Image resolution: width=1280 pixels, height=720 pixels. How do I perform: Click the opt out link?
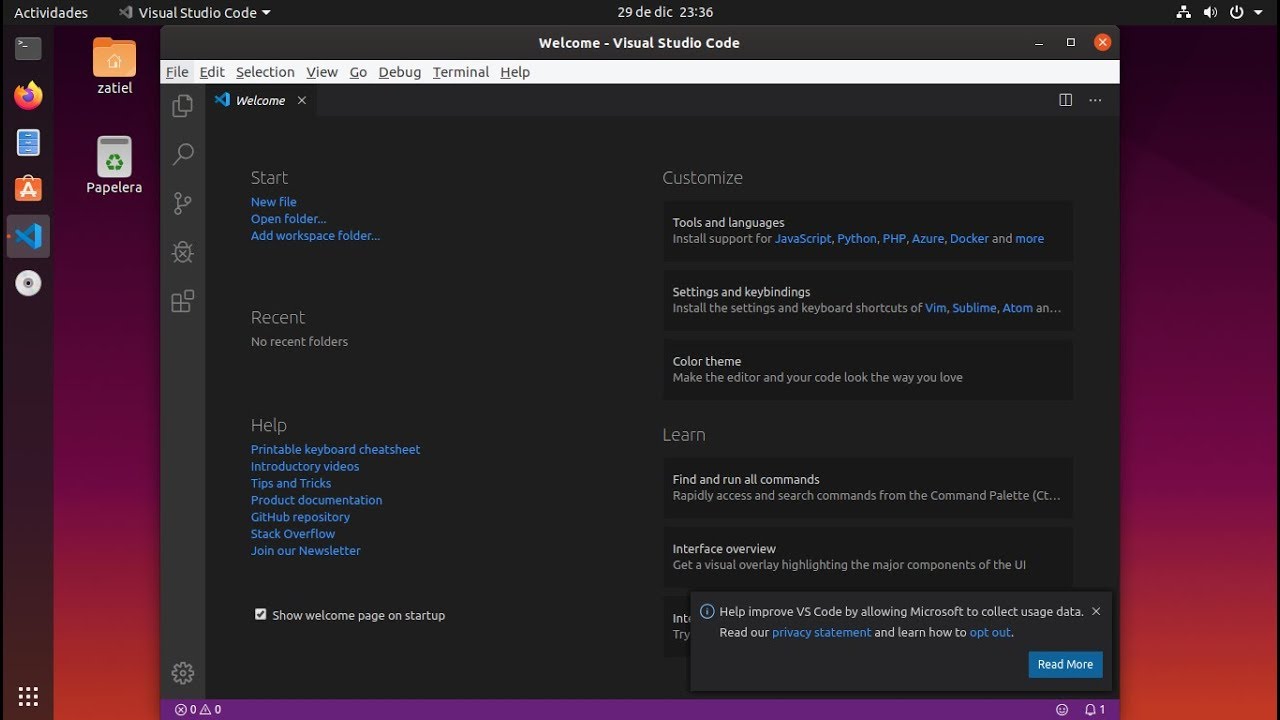click(990, 632)
